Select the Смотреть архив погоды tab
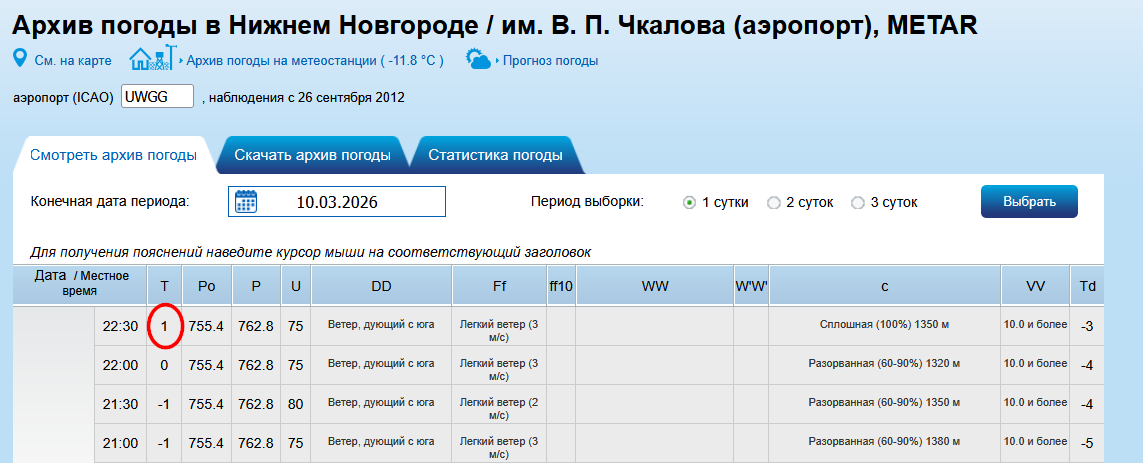The image size is (1143, 463). click(113, 155)
